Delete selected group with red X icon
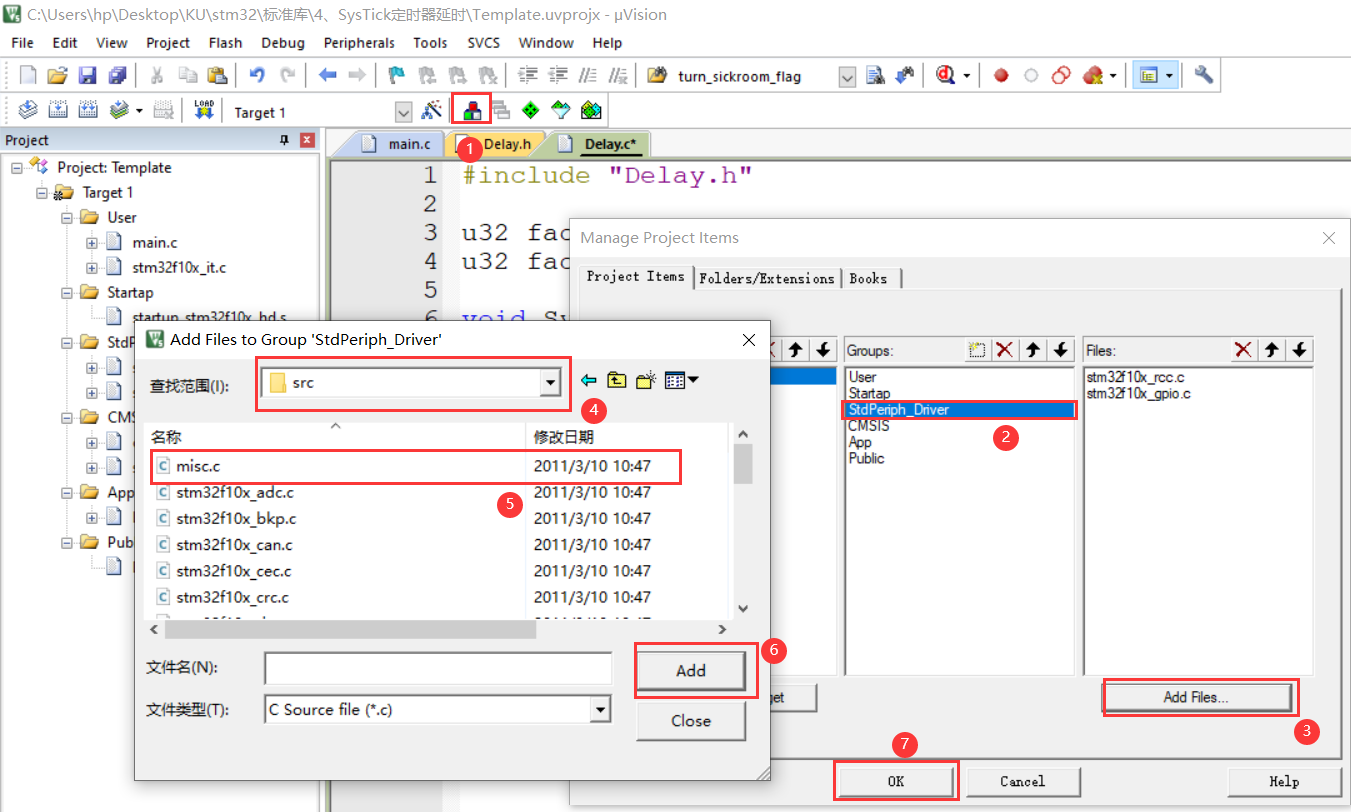 pos(1005,350)
